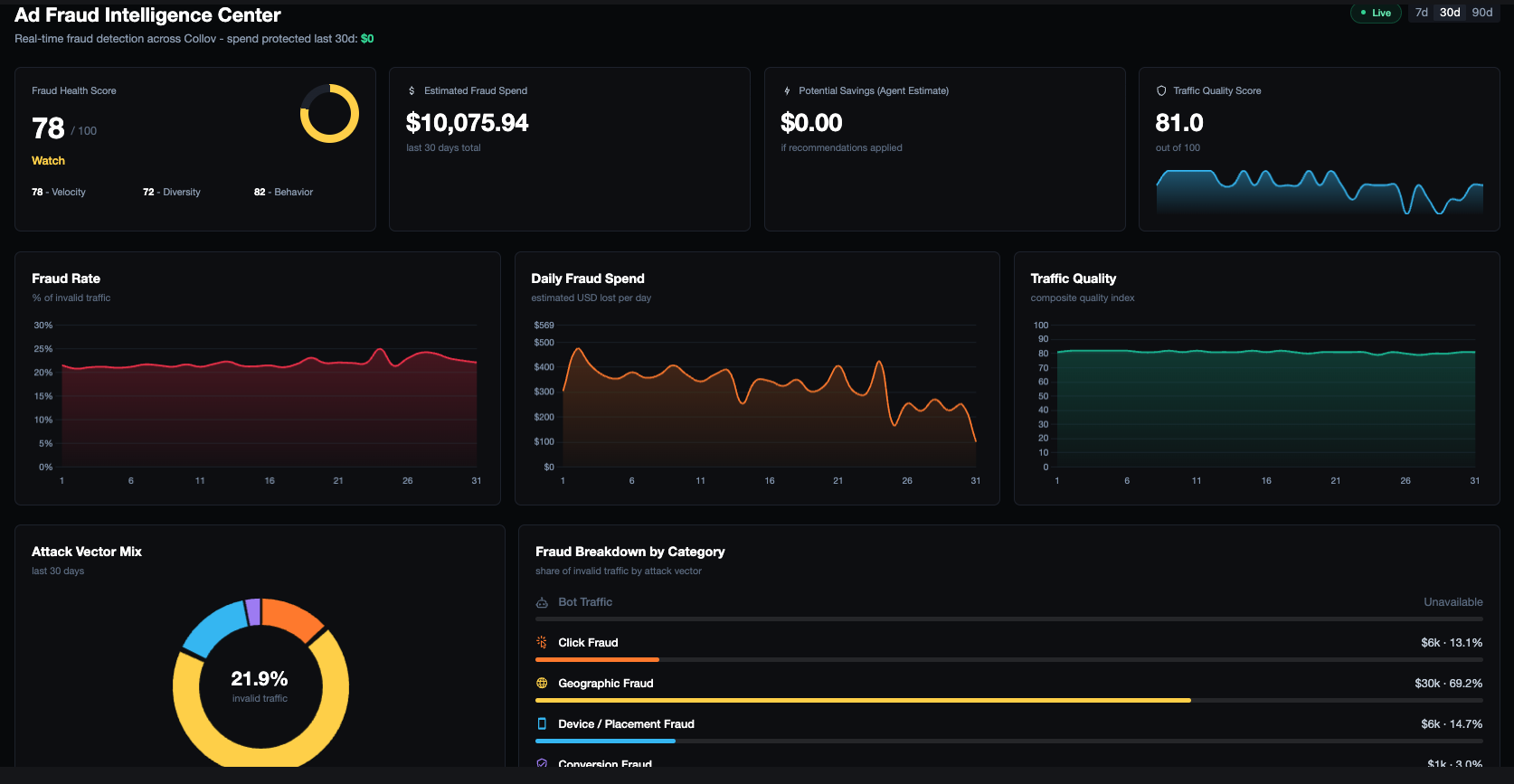Click the 'Traffic Quality' chart heading
The width and height of the screenshot is (1514, 784).
tap(1074, 279)
